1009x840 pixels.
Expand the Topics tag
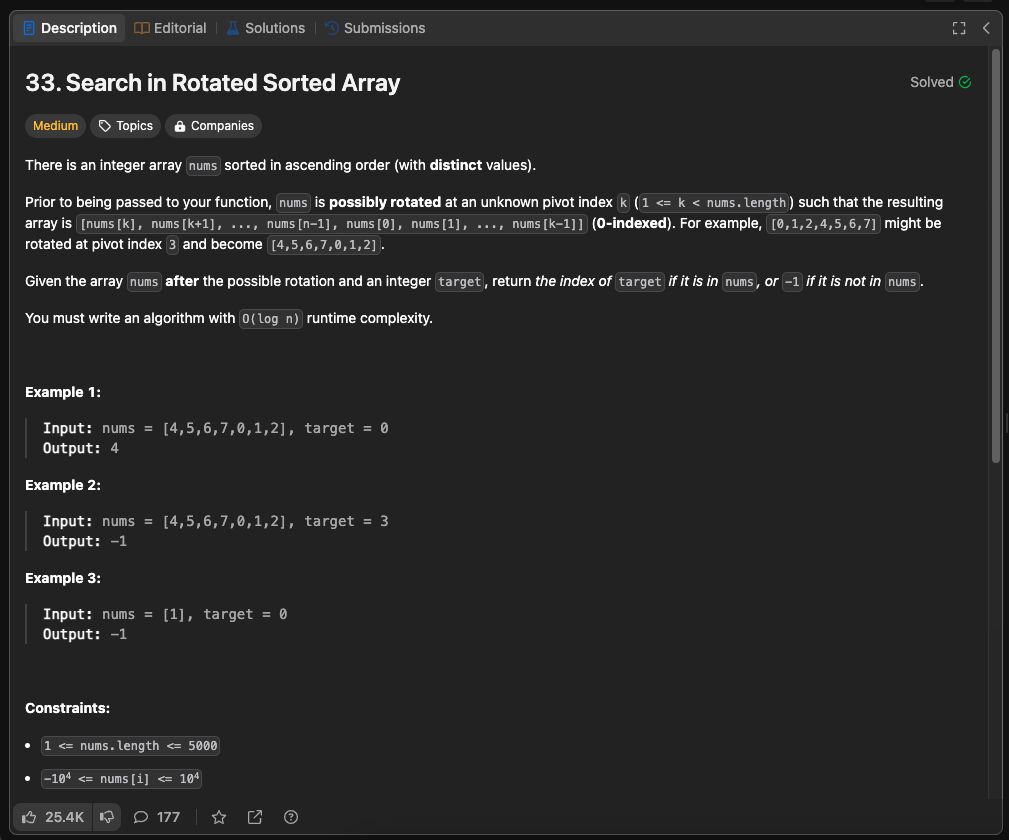[x=125, y=126]
